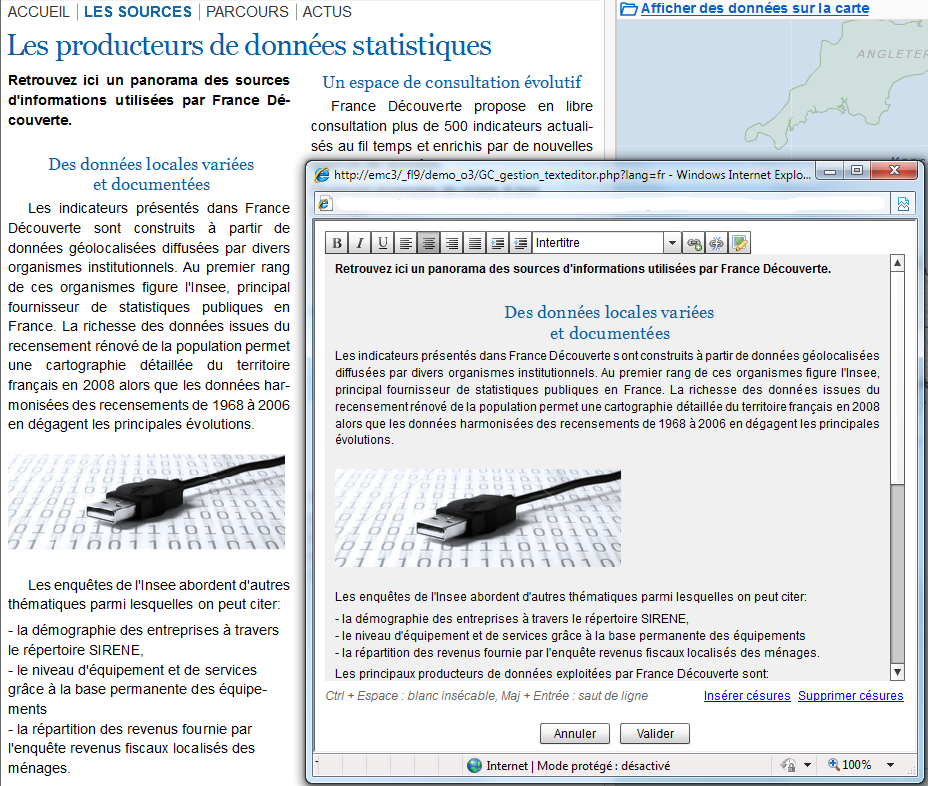Click the USB cable image in the editor
Viewport: 928px width, 786px height.
click(x=478, y=518)
